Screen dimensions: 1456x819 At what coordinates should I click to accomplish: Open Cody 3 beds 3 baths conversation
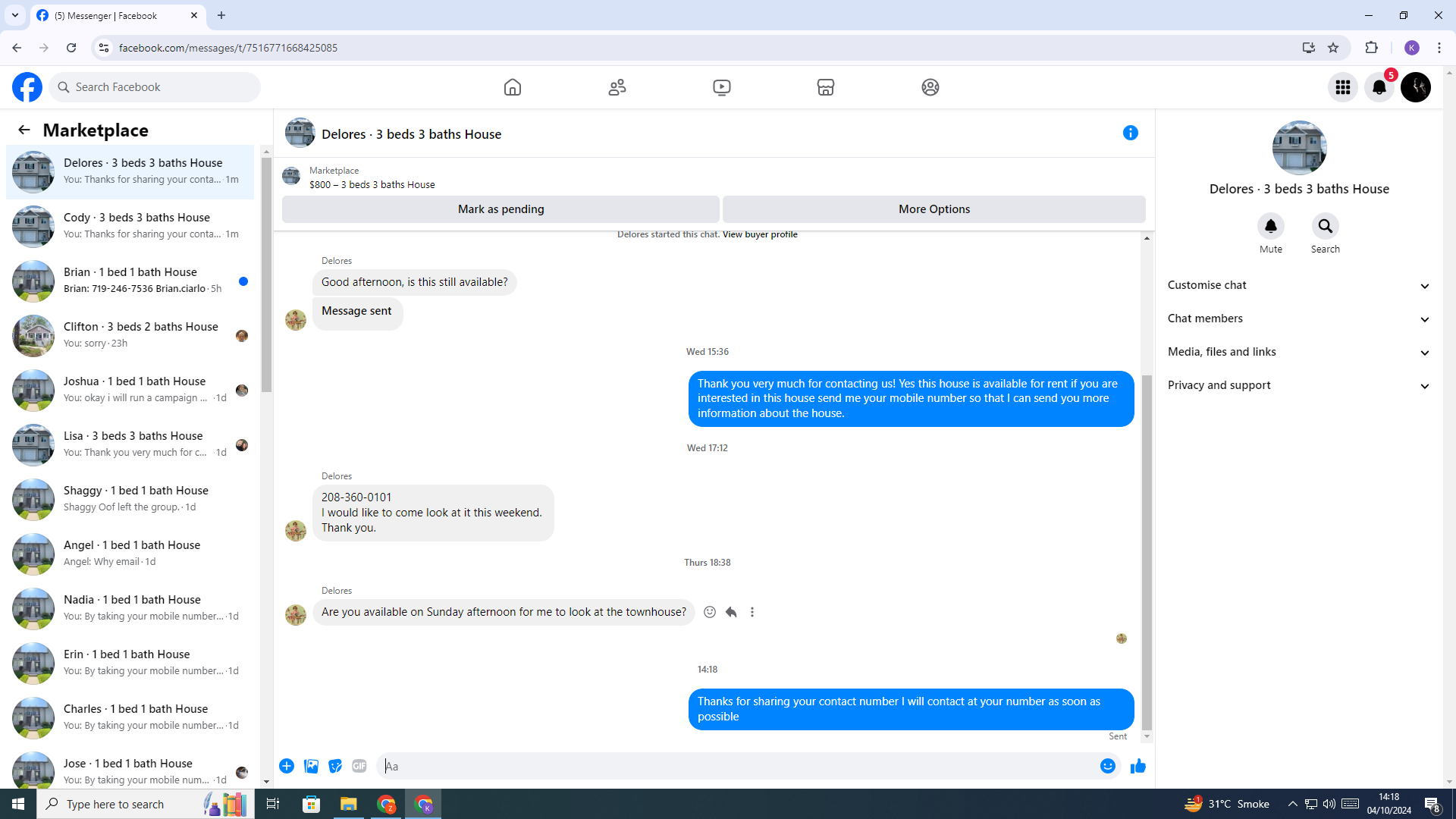pyautogui.click(x=130, y=226)
